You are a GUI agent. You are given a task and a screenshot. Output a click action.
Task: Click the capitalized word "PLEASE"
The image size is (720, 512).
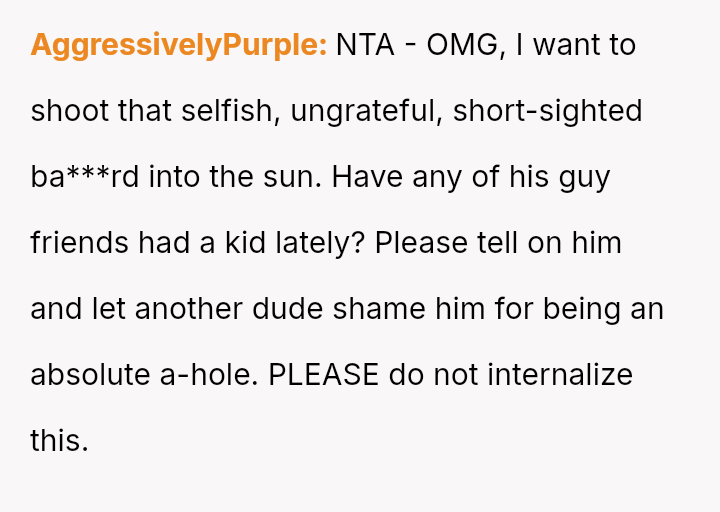click(324, 375)
